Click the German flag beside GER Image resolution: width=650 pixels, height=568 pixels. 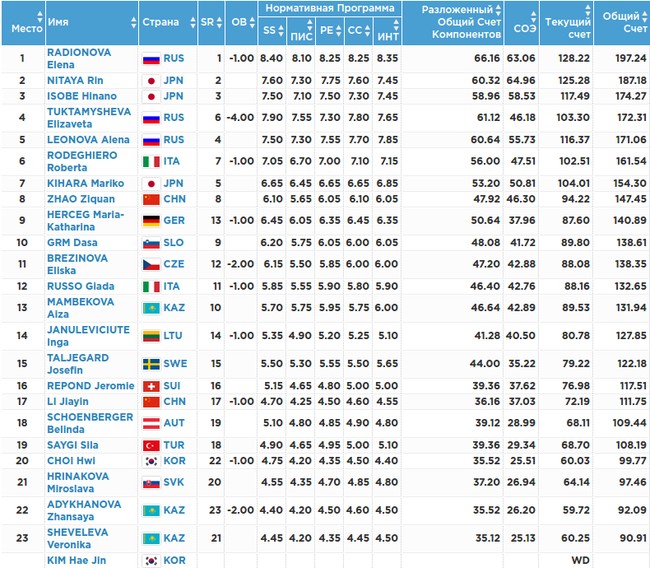(150, 220)
